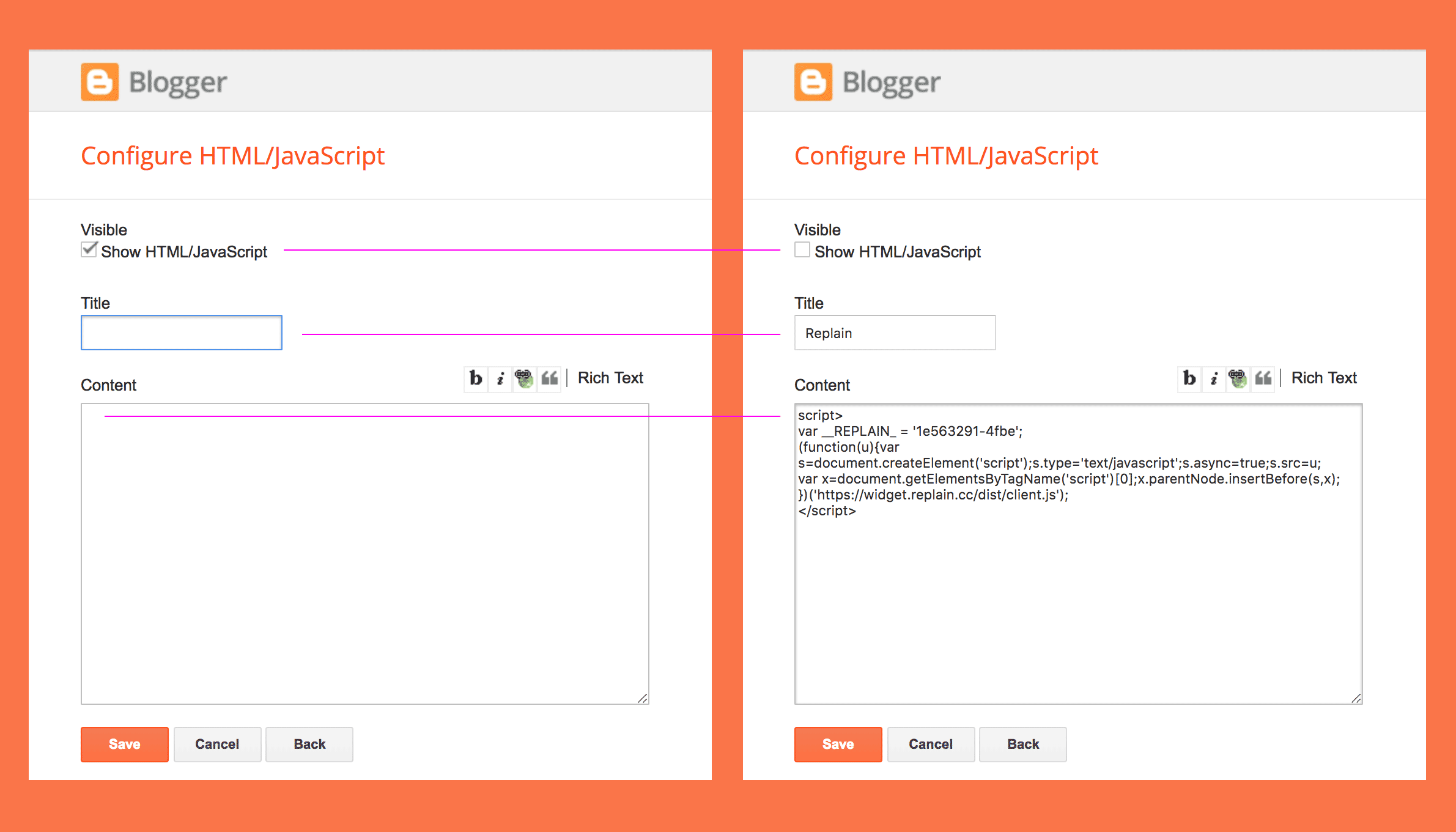This screenshot has height=832, width=1456.
Task: Click the insert link icon in right panel
Action: [x=1238, y=379]
